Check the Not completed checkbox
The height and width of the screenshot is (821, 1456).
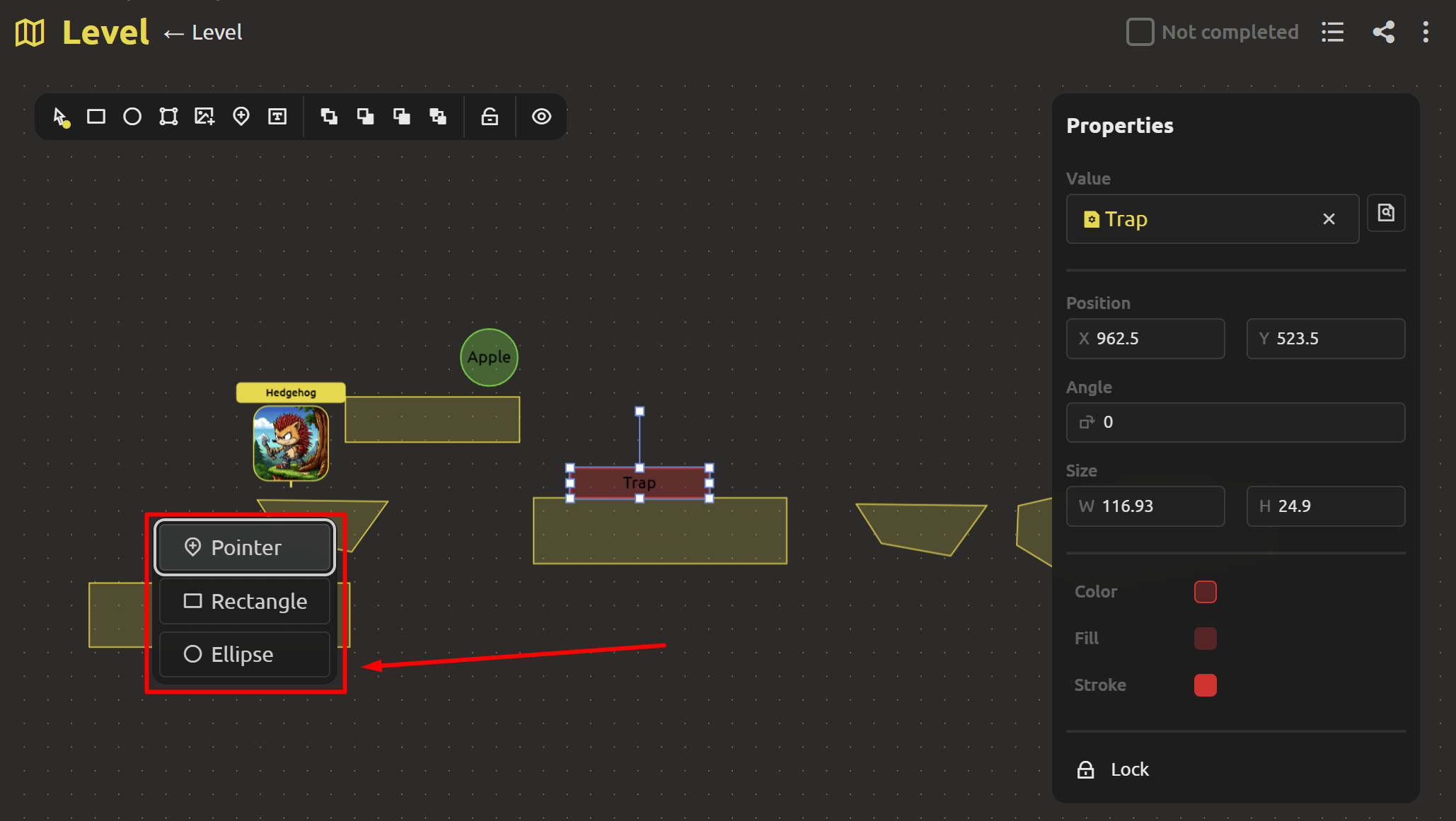pyautogui.click(x=1140, y=32)
